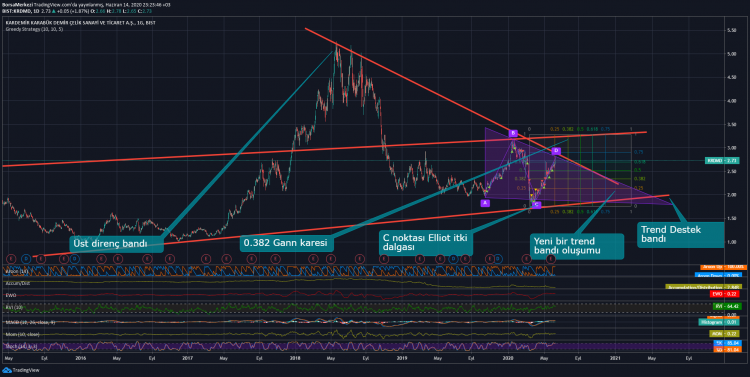Click the 'Üst direnç bandı' callout
The image size is (750, 377).
point(117,244)
